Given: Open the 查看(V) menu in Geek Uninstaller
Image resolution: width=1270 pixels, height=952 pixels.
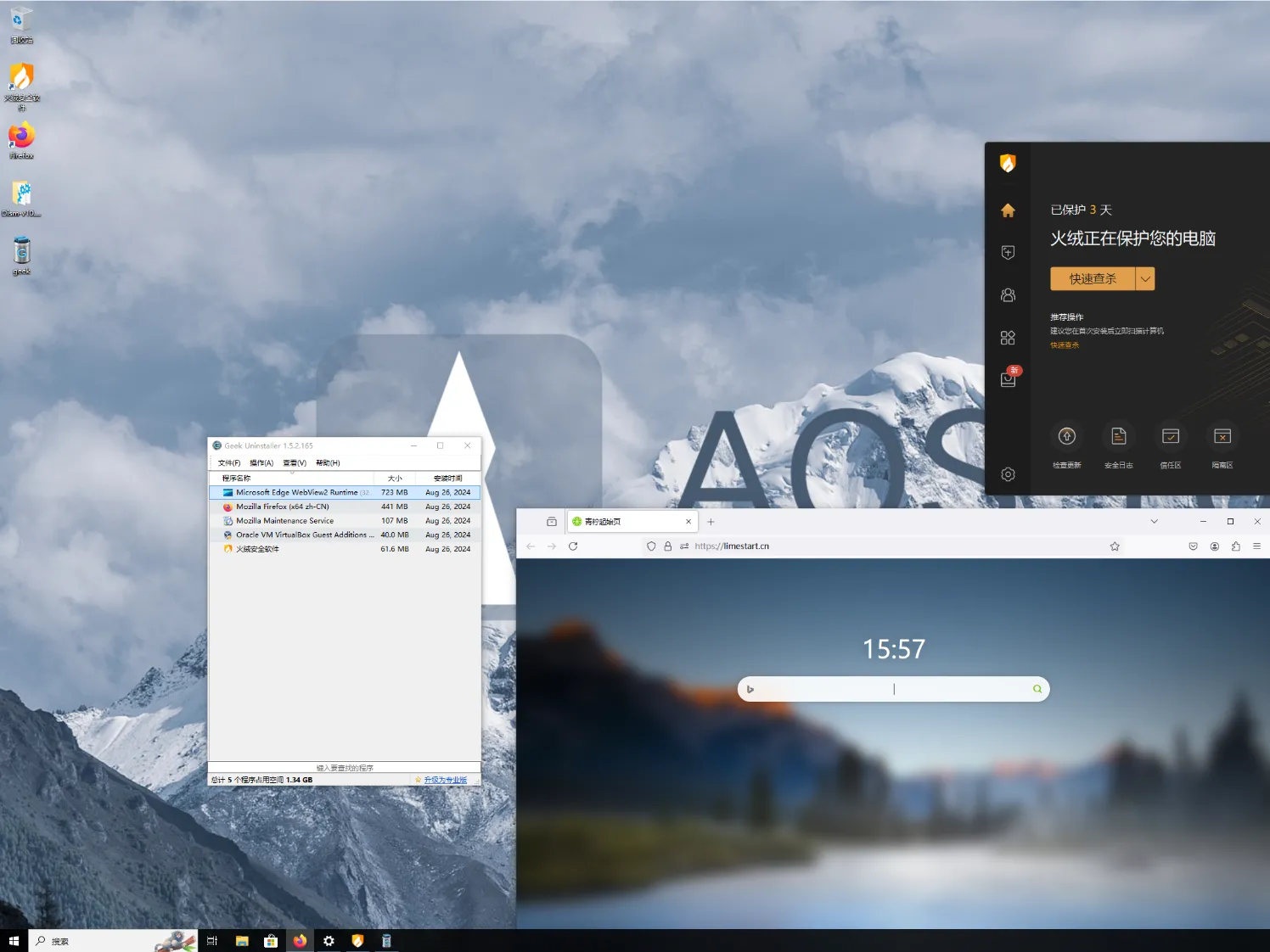Looking at the screenshot, I should [x=293, y=462].
